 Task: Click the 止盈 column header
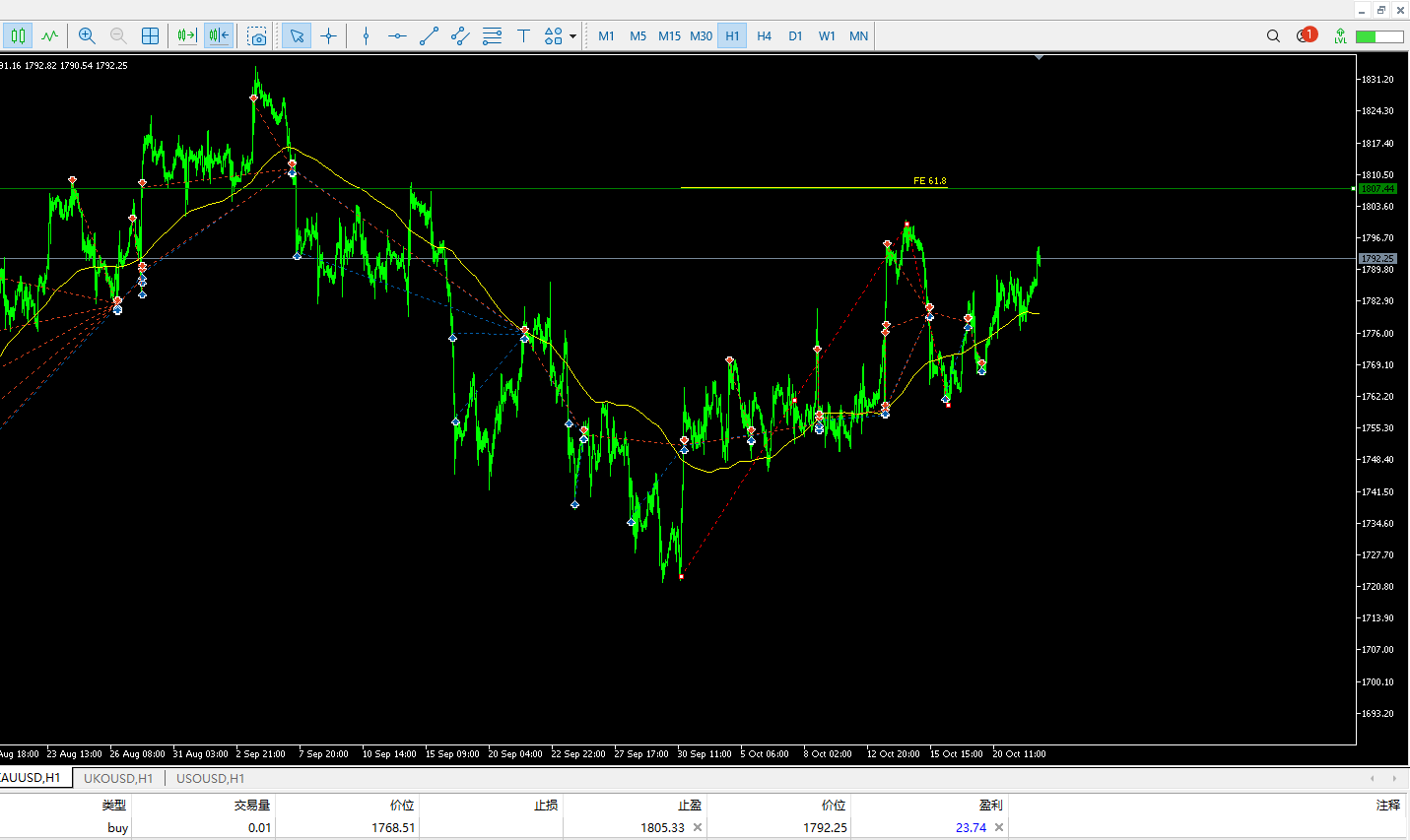(690, 806)
